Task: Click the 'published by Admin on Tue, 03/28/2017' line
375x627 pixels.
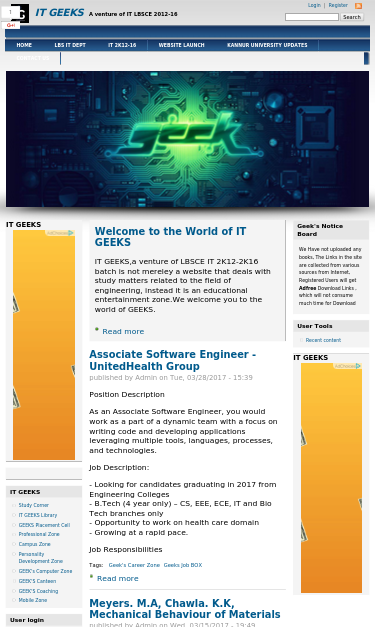Action: pyautogui.click(x=171, y=377)
